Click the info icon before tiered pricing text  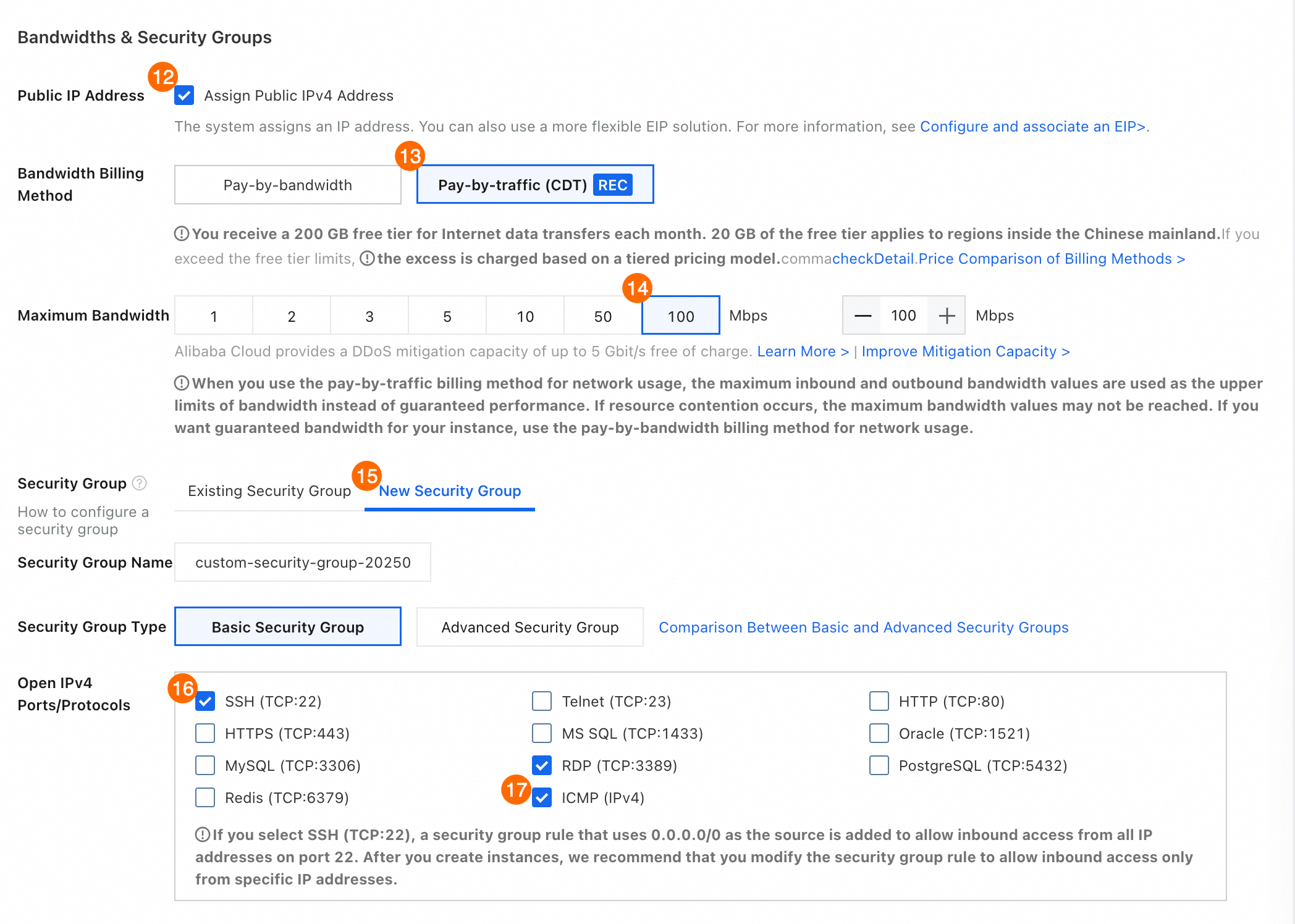coord(367,258)
